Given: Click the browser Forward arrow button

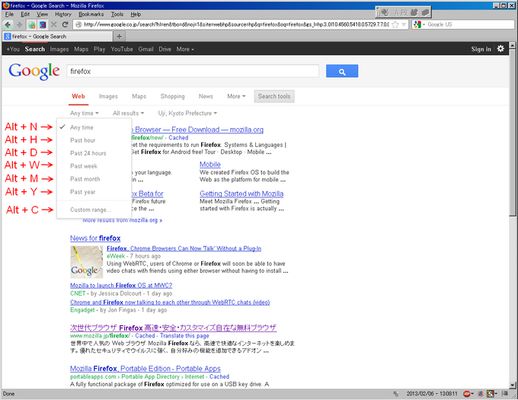Looking at the screenshot, I should tap(19, 25).
